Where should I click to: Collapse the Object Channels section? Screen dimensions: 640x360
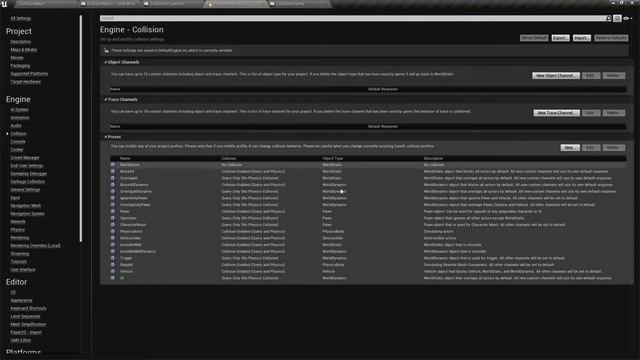click(x=106, y=62)
